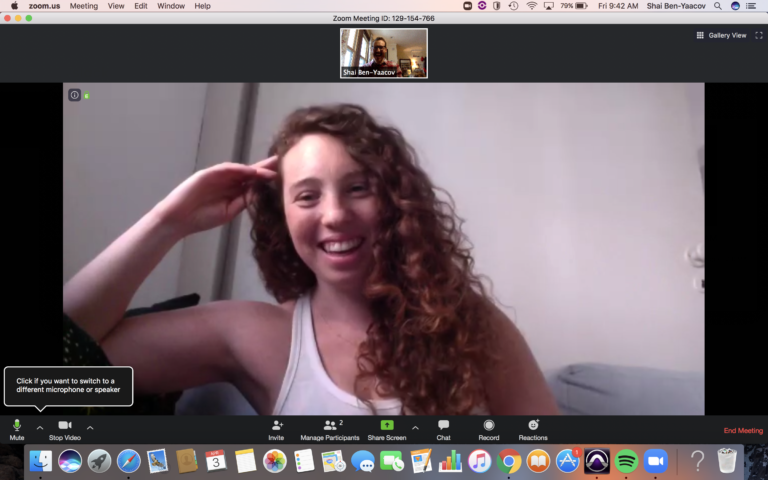
Task: Open the Time Machine menu bar icon
Action: [513, 6]
